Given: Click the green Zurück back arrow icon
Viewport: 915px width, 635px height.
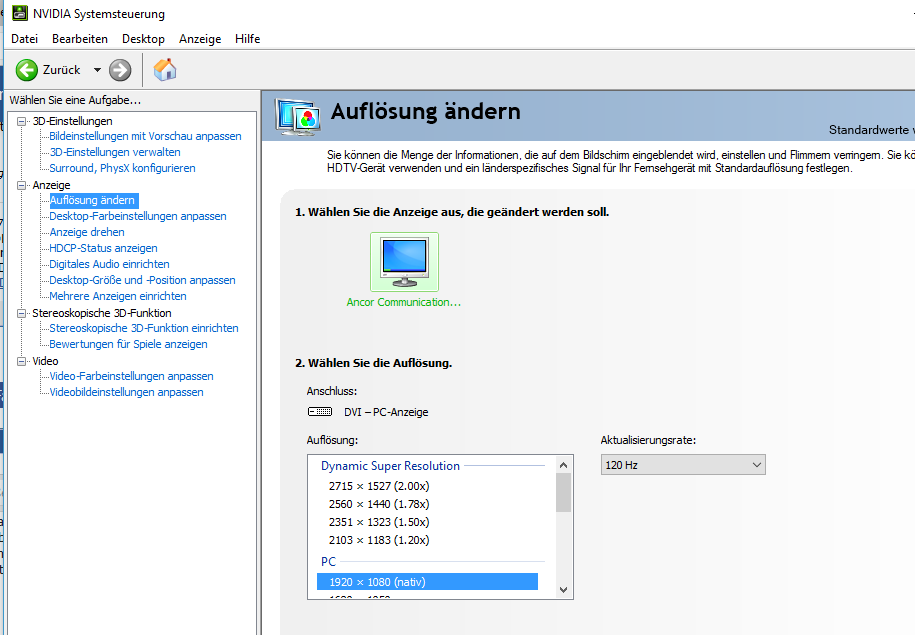Looking at the screenshot, I should (26, 70).
